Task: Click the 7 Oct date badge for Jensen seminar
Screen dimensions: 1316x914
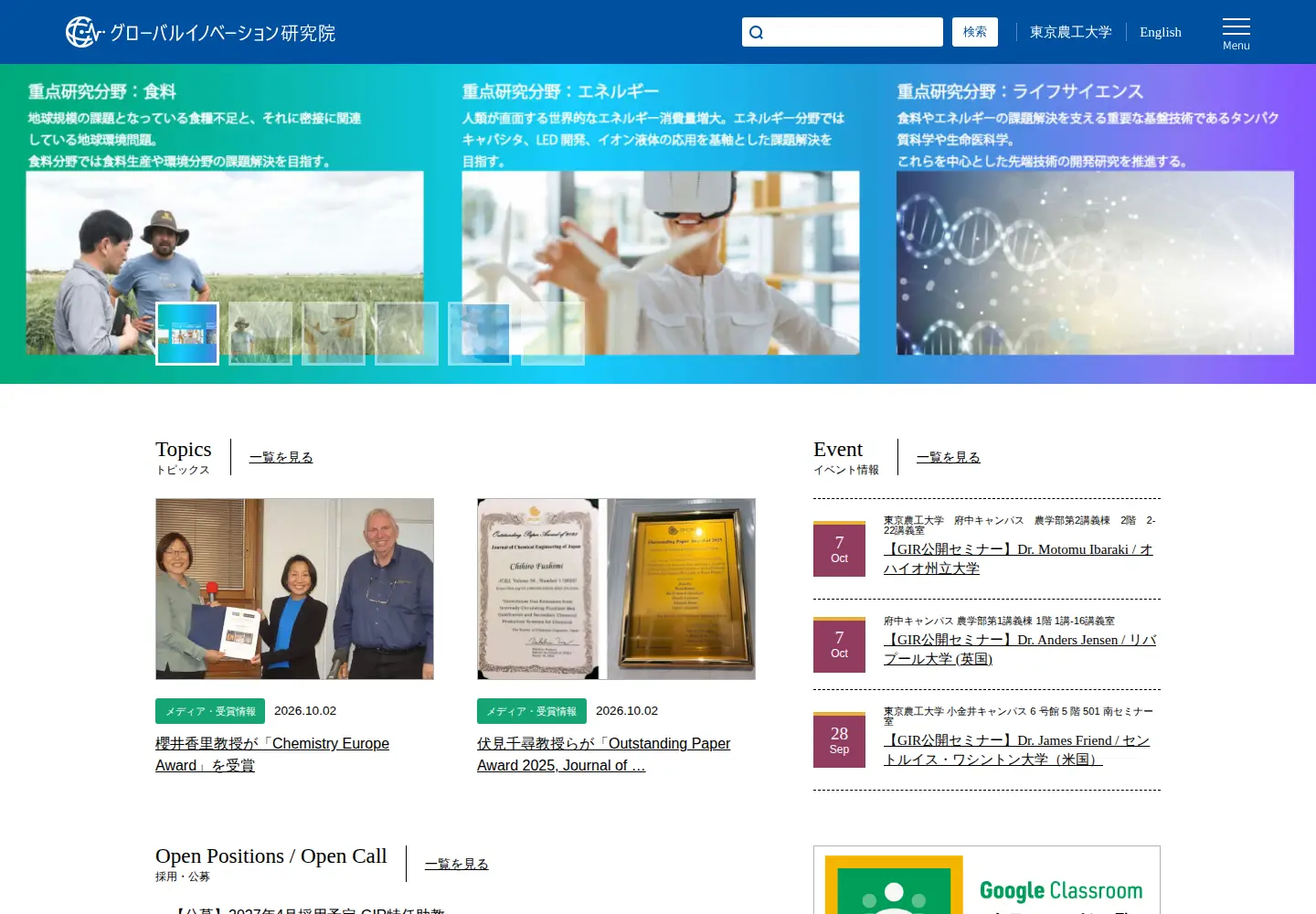Action: [x=839, y=644]
